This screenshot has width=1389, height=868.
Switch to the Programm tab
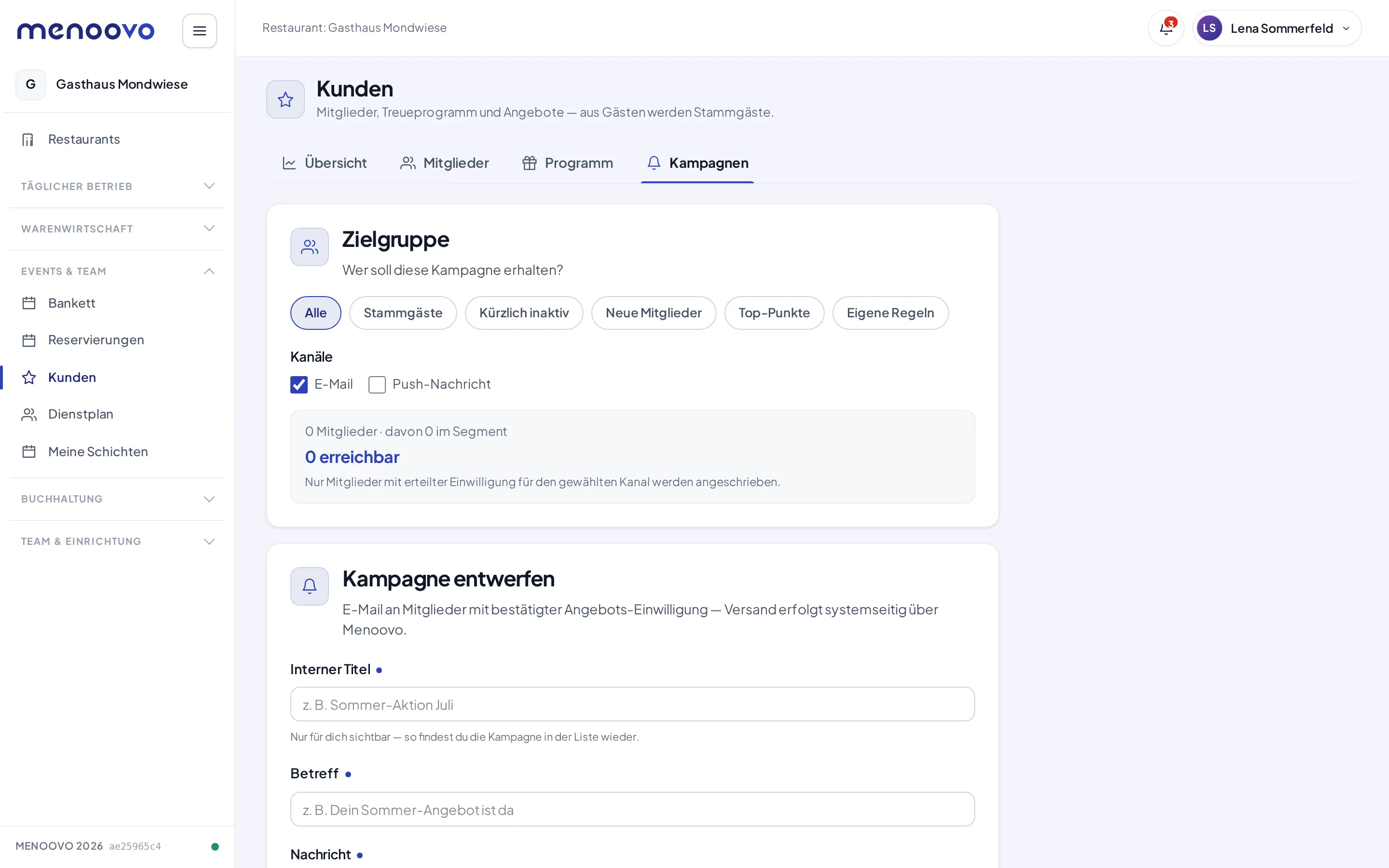[568, 163]
